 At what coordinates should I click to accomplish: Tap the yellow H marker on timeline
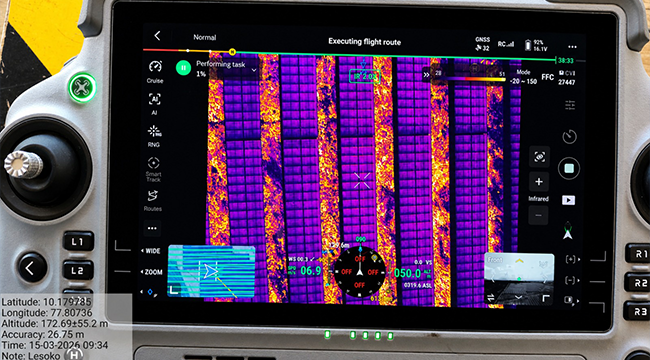coord(232,52)
